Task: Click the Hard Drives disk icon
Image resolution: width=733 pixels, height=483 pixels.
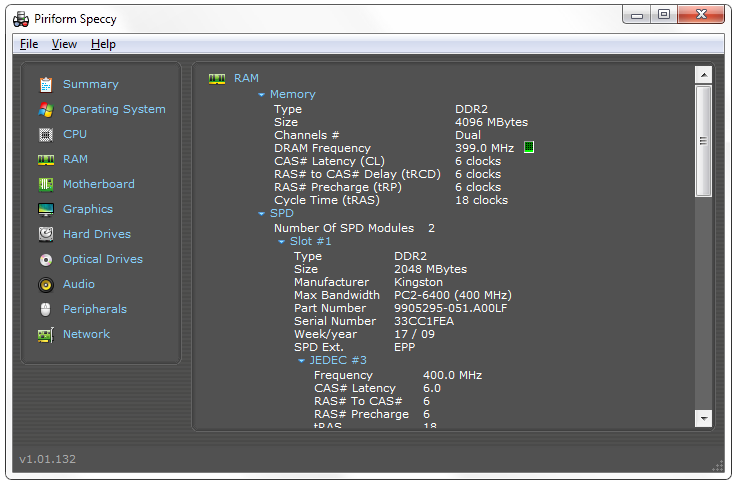Action: click(46, 234)
